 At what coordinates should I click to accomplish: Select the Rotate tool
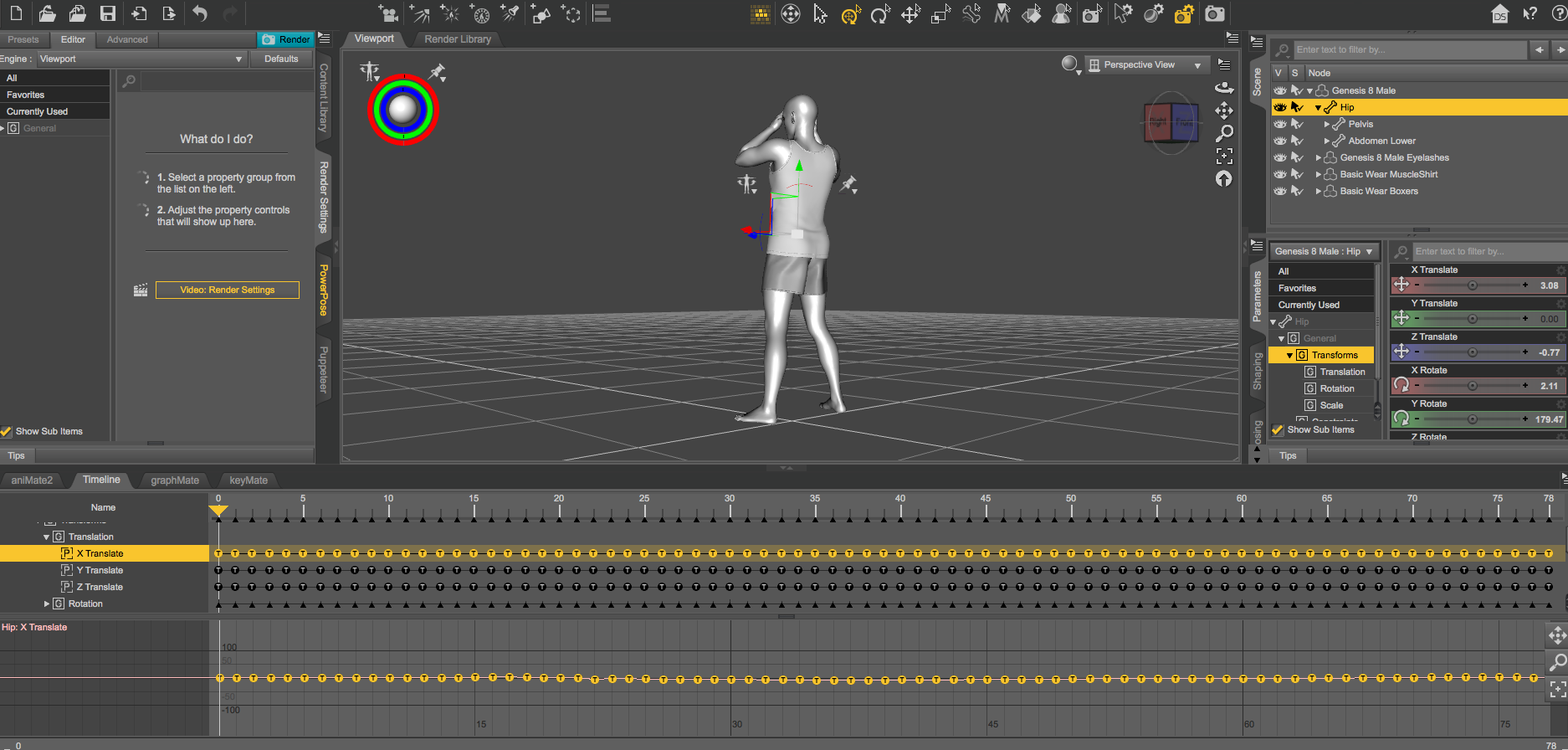tap(880, 13)
